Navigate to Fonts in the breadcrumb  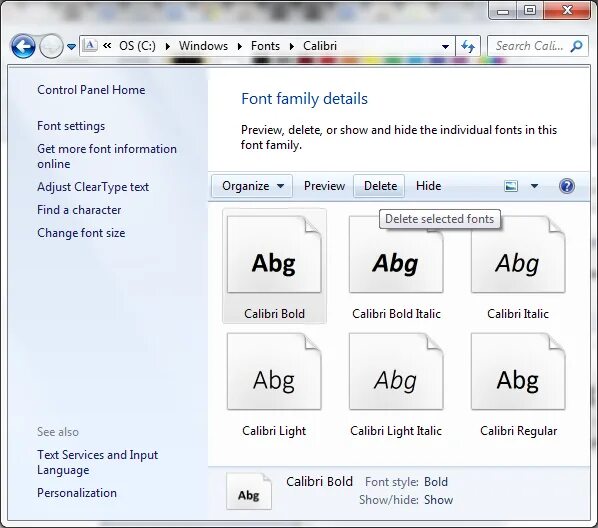point(265,46)
